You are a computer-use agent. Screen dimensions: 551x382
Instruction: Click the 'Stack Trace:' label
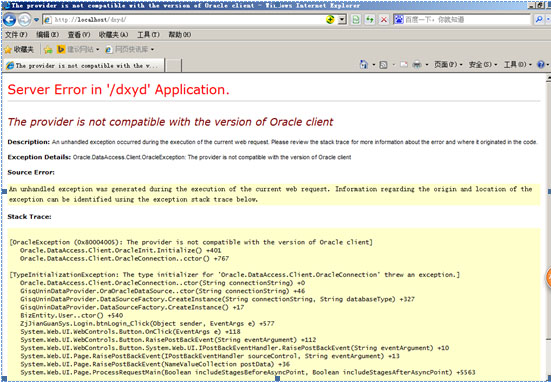[29, 217]
